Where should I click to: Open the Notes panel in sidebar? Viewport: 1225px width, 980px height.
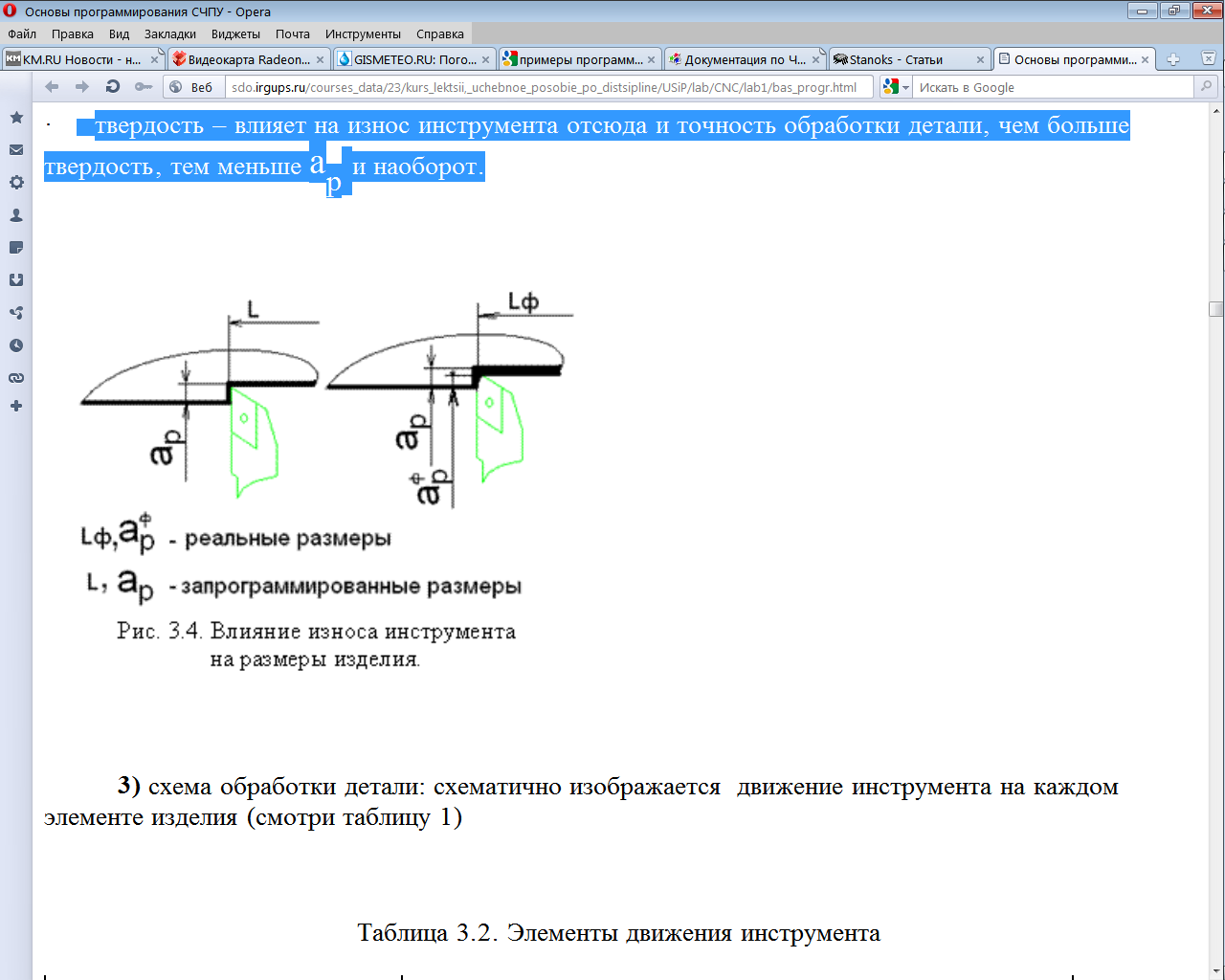pyautogui.click(x=16, y=248)
